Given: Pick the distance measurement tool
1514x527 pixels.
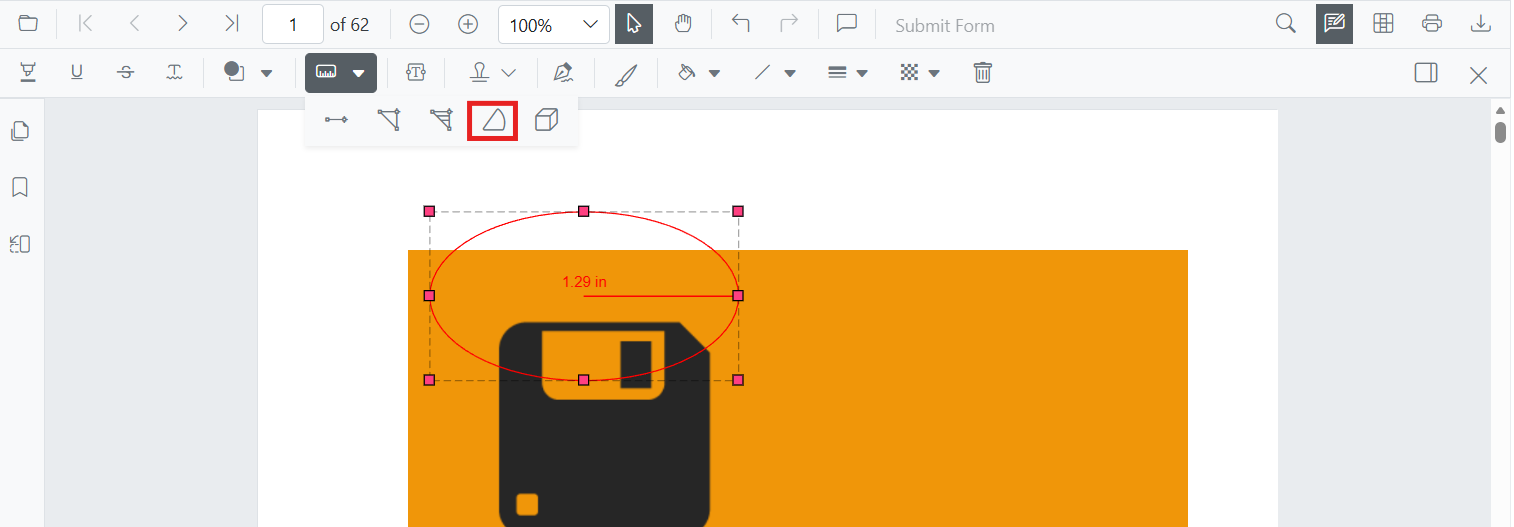Looking at the screenshot, I should point(336,121).
